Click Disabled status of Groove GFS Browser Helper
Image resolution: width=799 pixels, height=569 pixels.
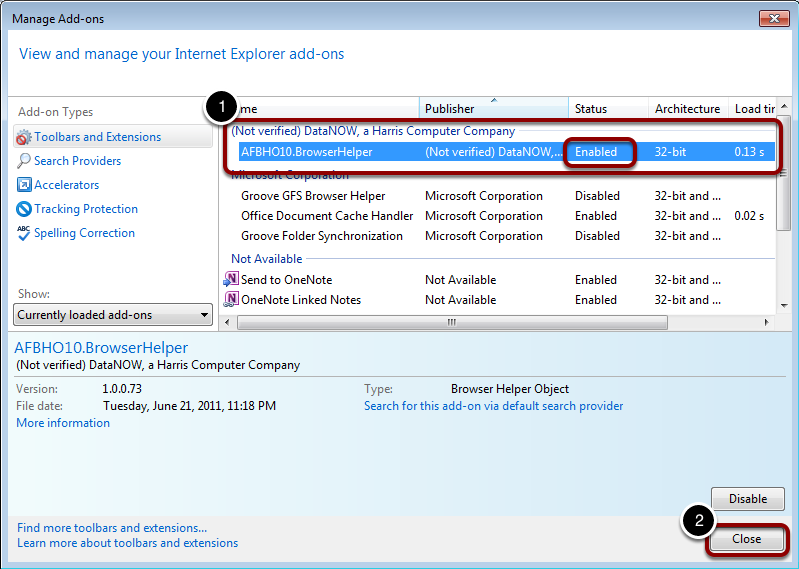click(x=597, y=196)
